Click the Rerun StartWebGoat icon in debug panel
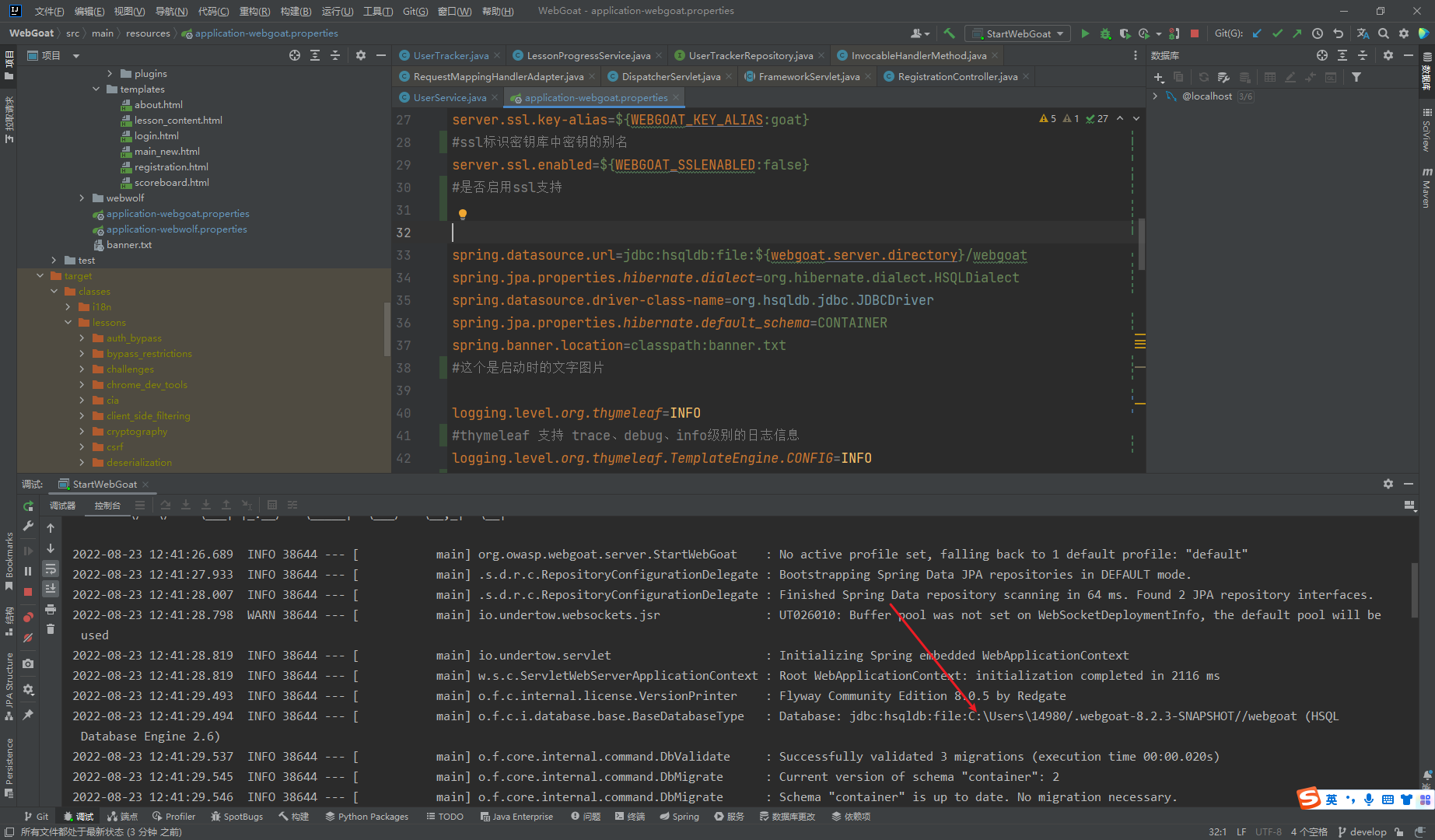Image resolution: width=1435 pixels, height=840 pixels. (x=28, y=506)
